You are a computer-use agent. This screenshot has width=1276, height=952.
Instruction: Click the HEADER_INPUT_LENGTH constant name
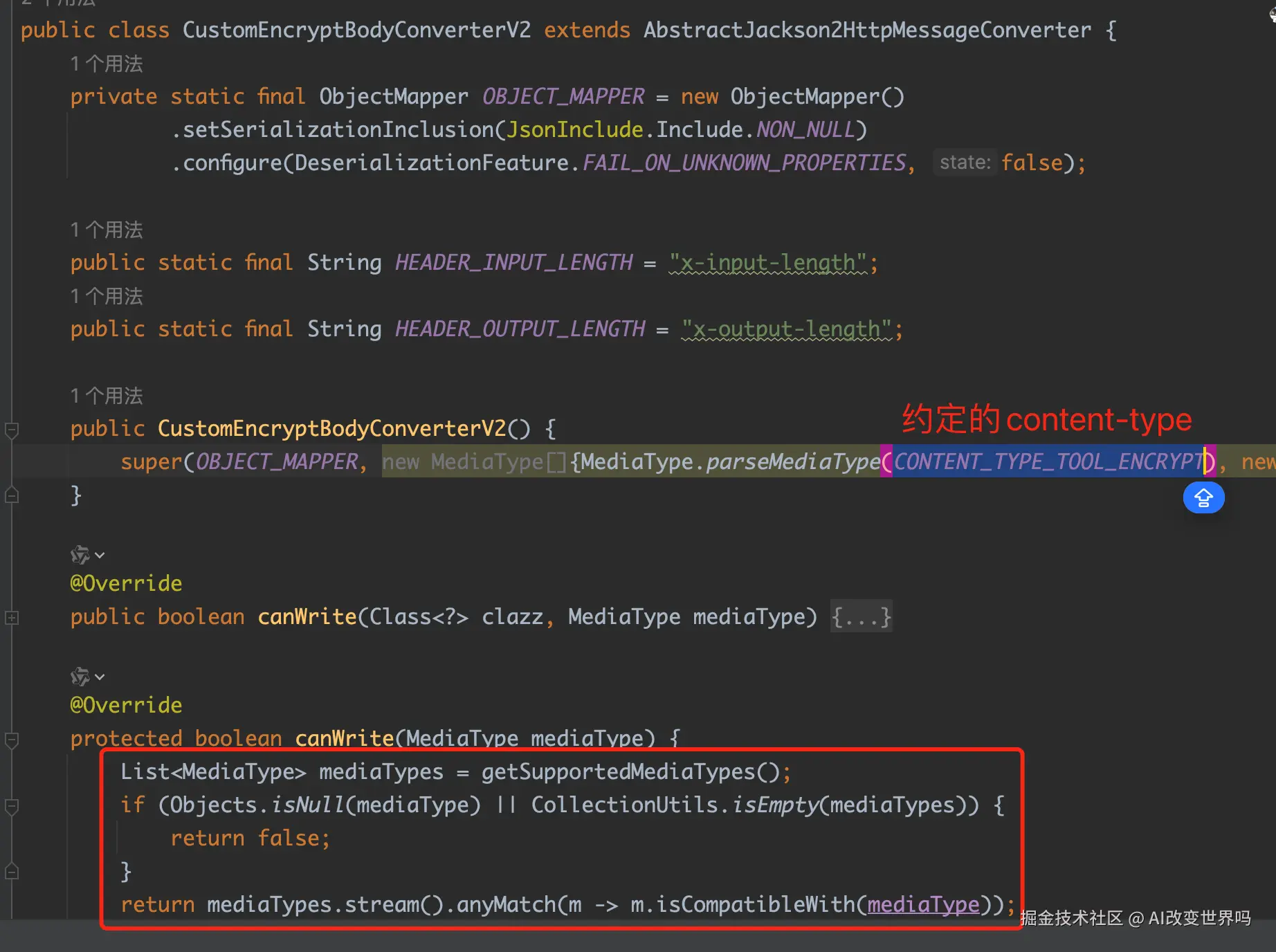(x=513, y=262)
